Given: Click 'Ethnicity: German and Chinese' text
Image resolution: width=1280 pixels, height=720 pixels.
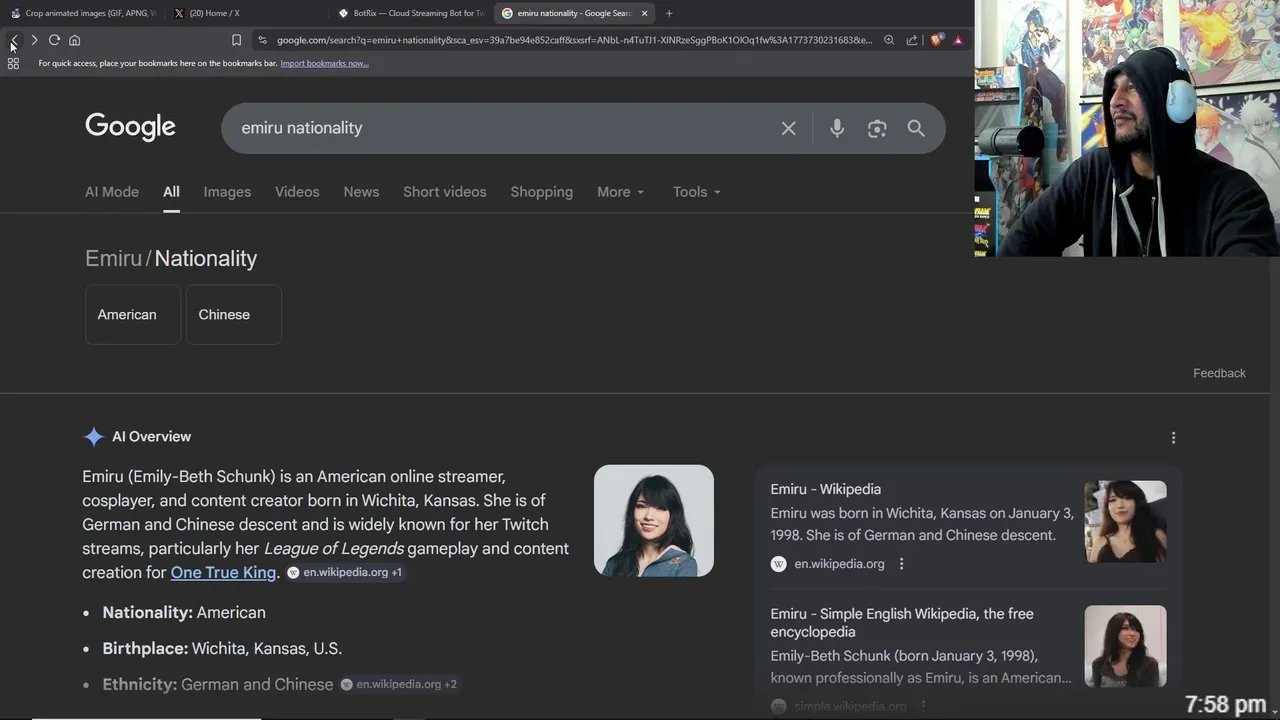Looking at the screenshot, I should (218, 685).
